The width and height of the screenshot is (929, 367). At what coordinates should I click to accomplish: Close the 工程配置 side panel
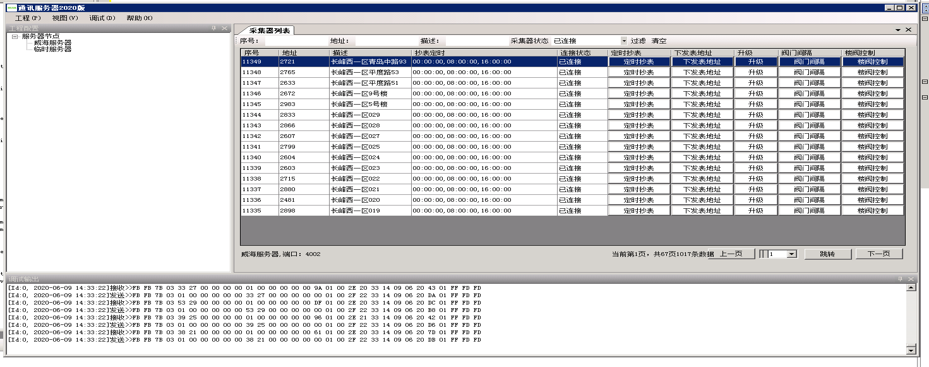[x=225, y=28]
